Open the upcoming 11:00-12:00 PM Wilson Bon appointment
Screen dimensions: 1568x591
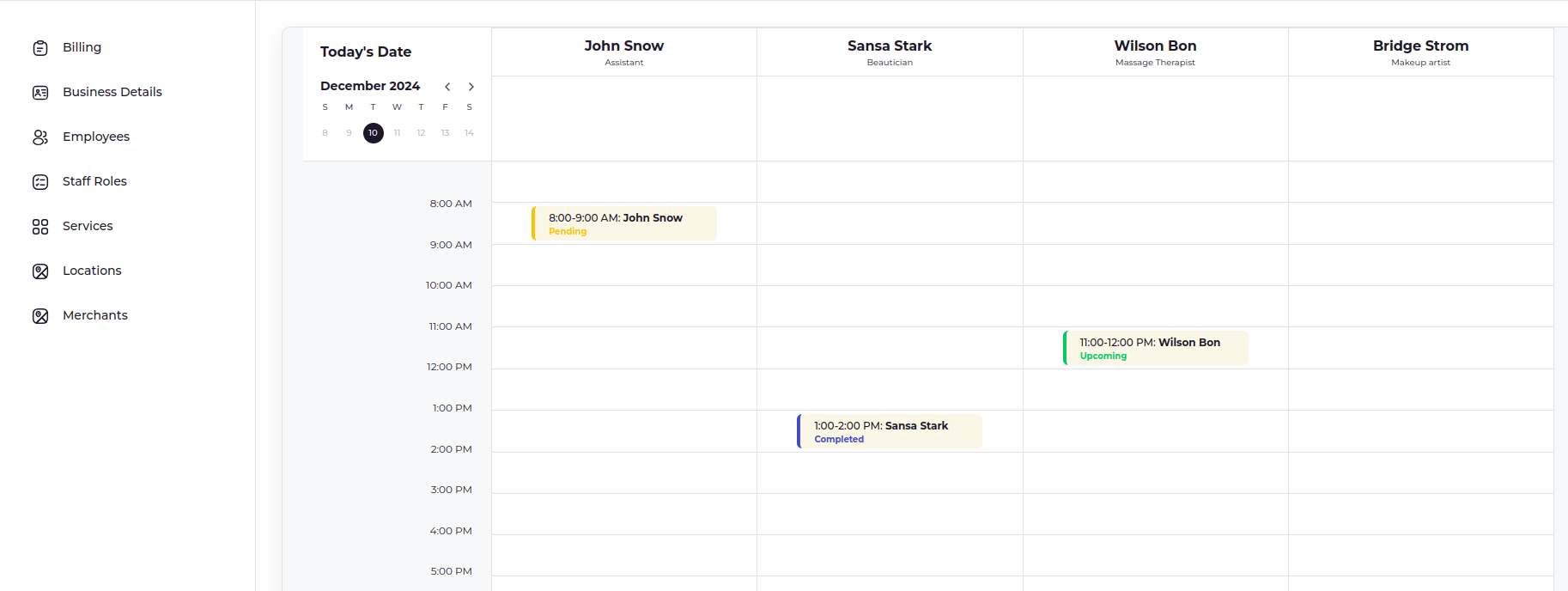point(1155,348)
